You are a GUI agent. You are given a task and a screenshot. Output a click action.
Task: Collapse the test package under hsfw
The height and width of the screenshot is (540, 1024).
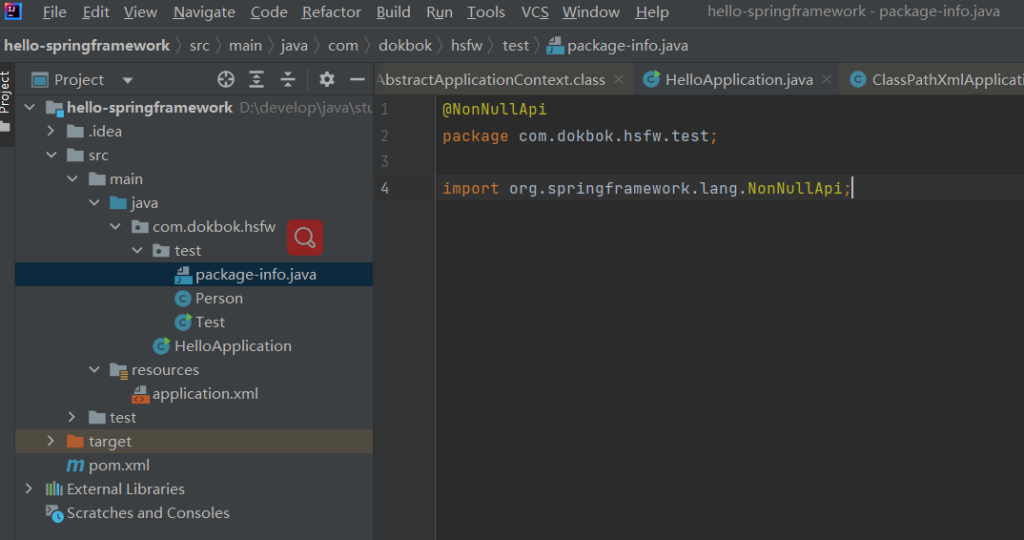click(137, 251)
